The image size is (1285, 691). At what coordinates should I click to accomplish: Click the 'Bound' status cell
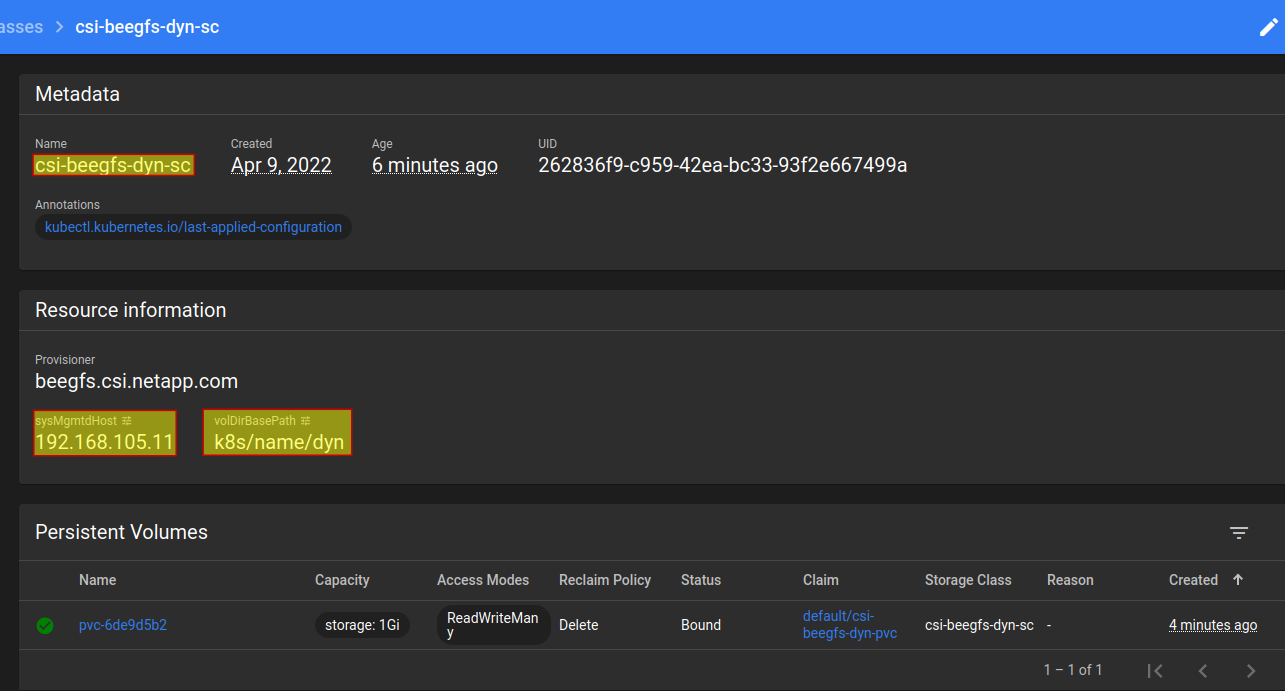(701, 626)
